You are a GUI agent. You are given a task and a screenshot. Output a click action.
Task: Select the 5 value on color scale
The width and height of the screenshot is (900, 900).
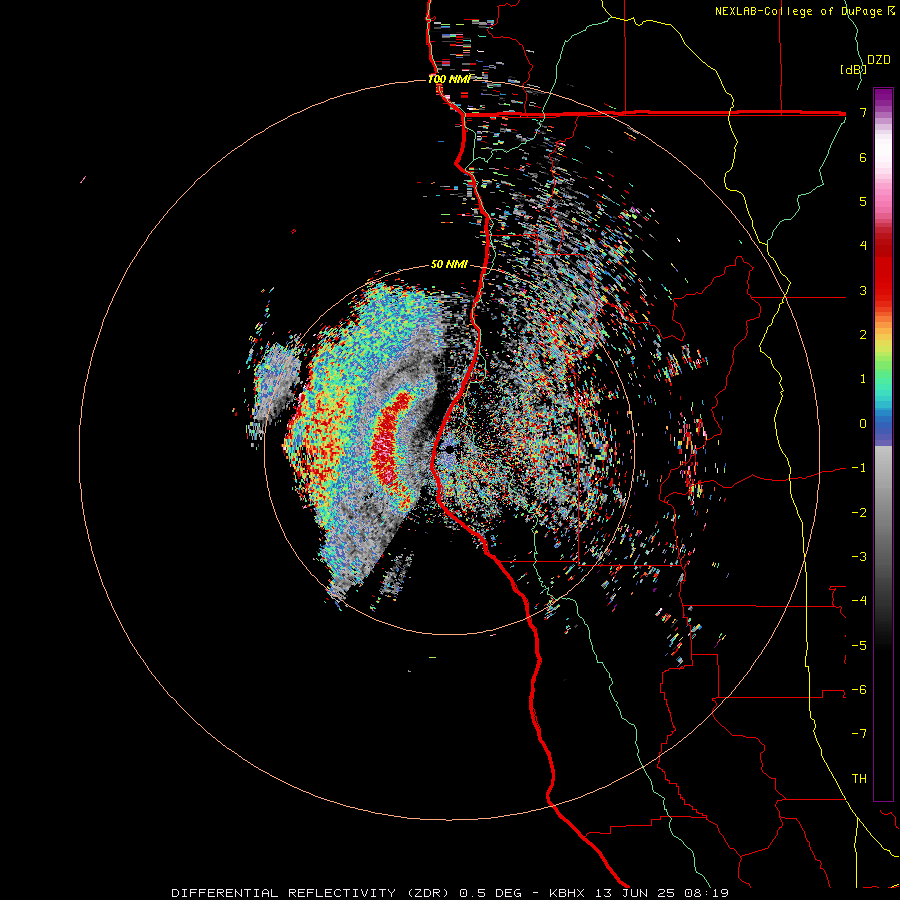tap(863, 201)
